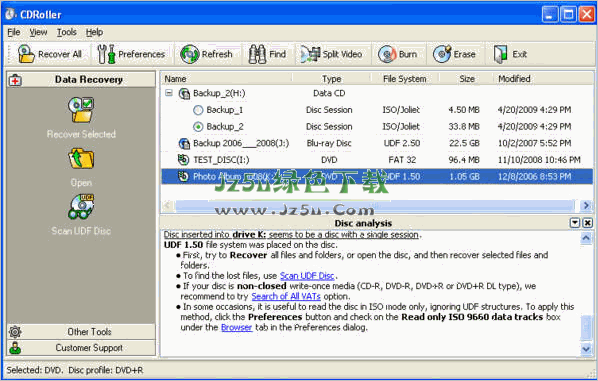Click the Erase disc icon
598x381 pixels.
(442, 54)
